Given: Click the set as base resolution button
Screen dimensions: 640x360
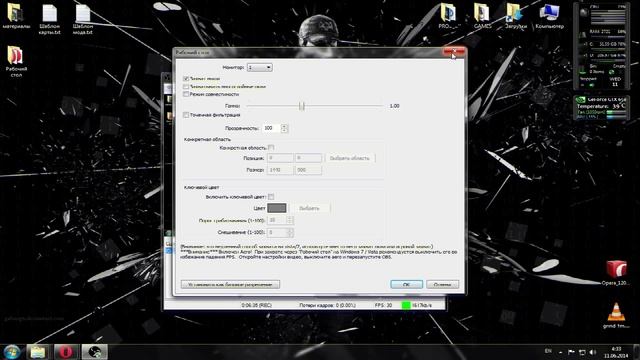Looking at the screenshot, I should point(230,284).
